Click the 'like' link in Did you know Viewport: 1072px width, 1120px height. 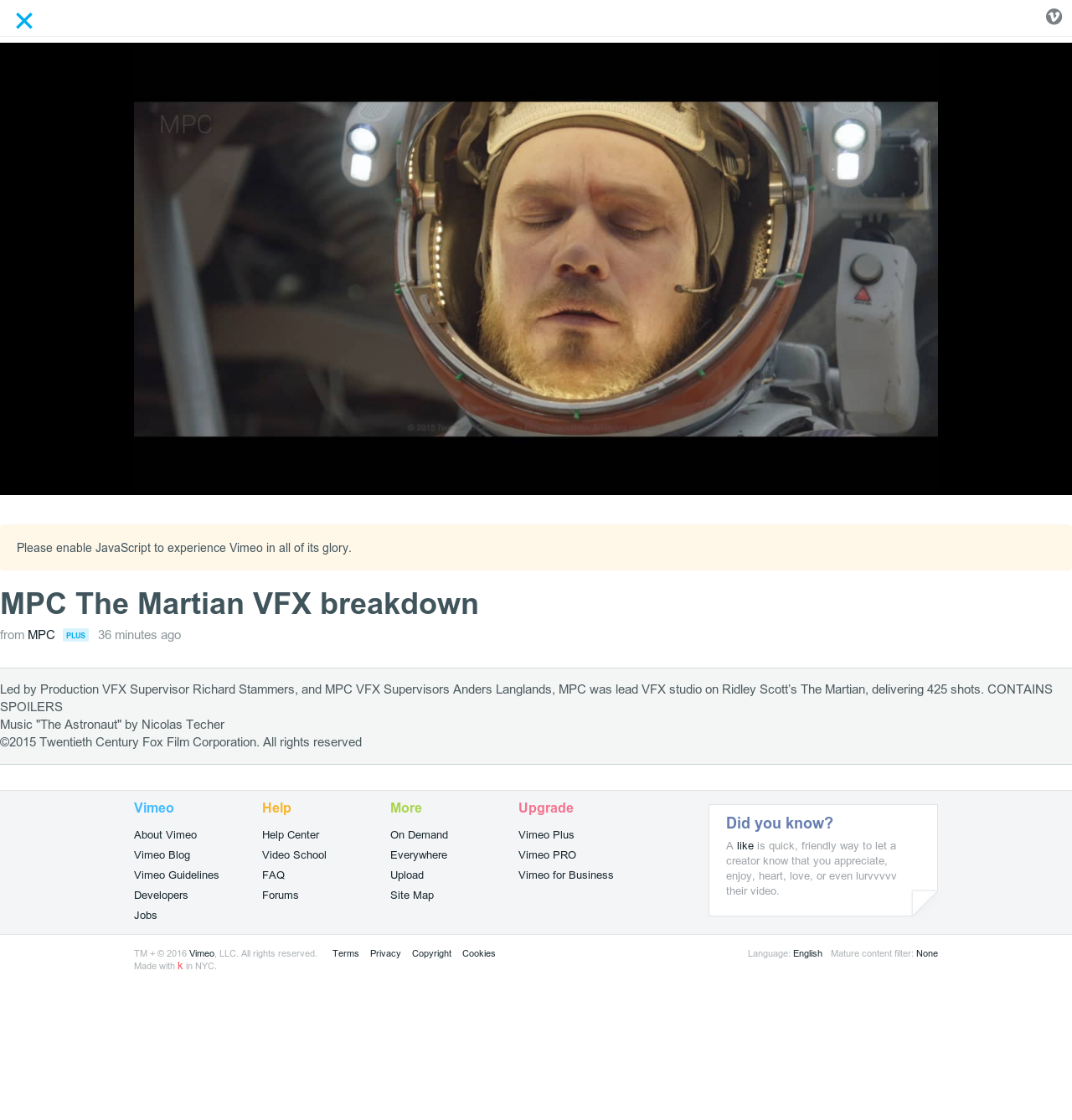pos(745,846)
